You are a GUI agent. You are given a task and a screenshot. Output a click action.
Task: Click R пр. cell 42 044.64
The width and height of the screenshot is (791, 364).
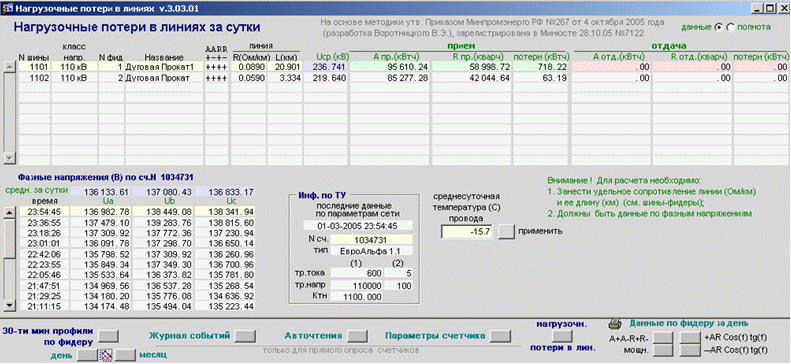click(x=472, y=78)
